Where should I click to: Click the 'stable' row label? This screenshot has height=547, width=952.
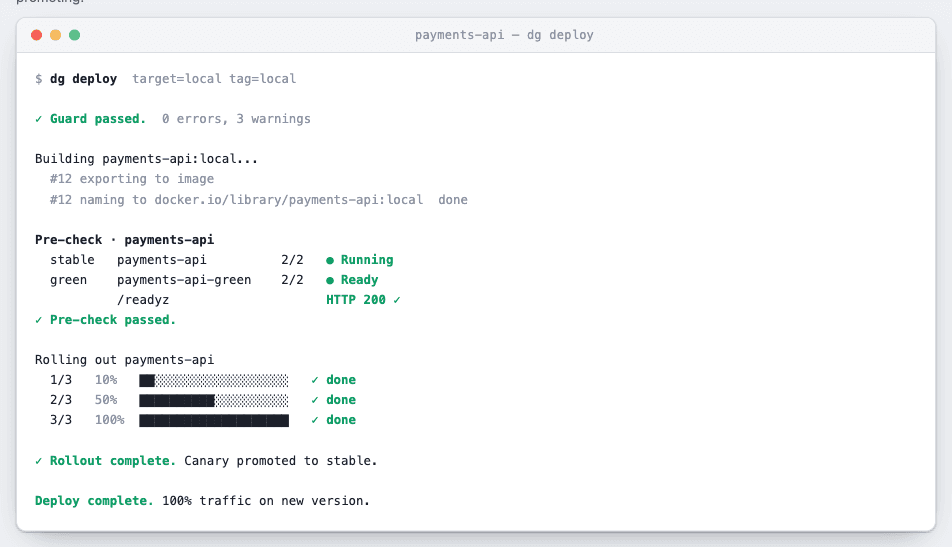click(x=72, y=260)
